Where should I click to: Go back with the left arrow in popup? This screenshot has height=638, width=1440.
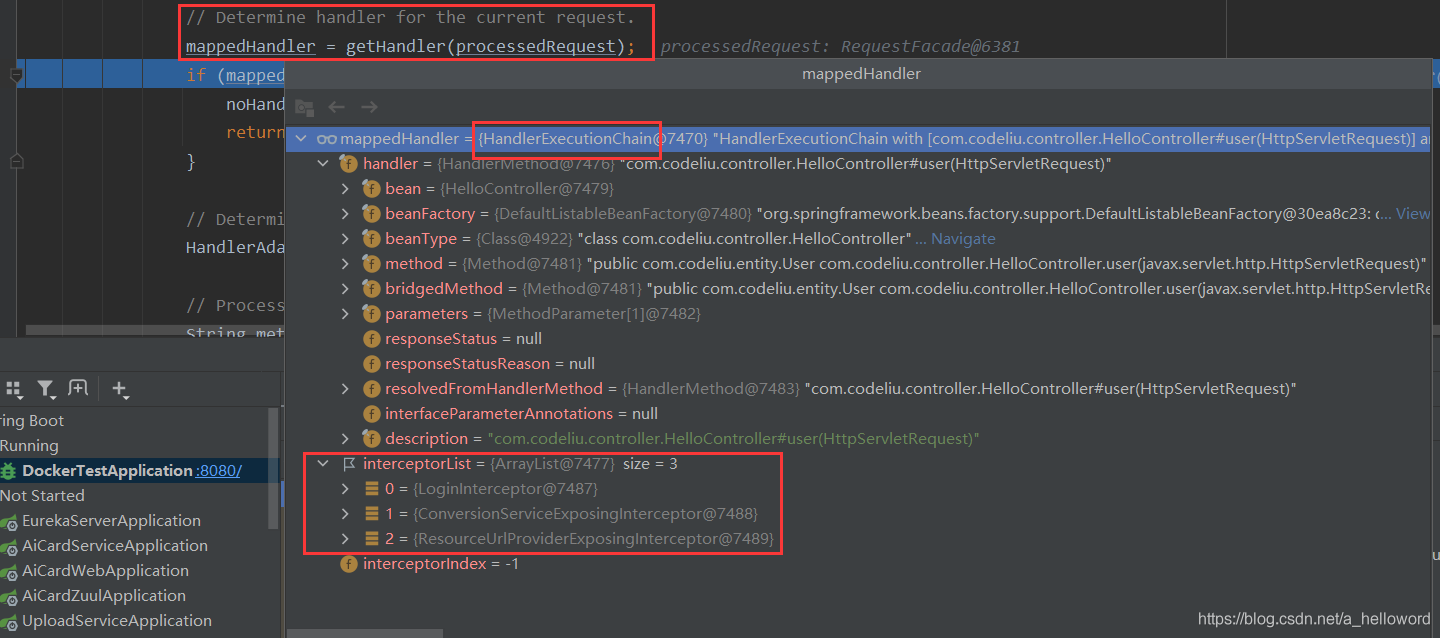pos(337,107)
